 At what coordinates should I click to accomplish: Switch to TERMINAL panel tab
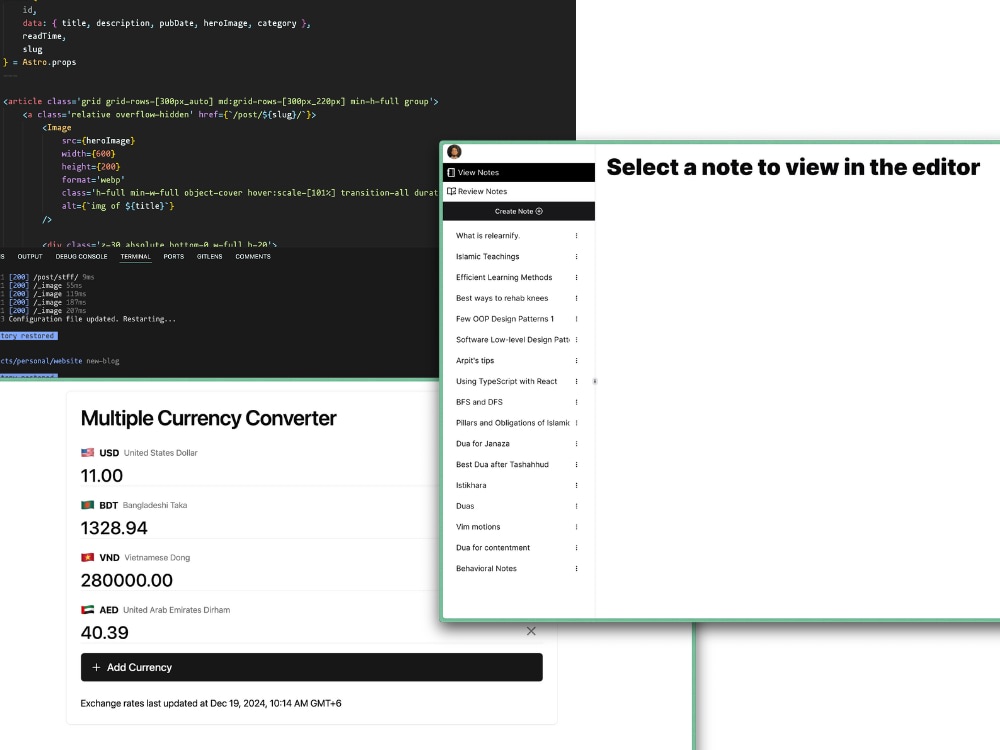coord(136,256)
